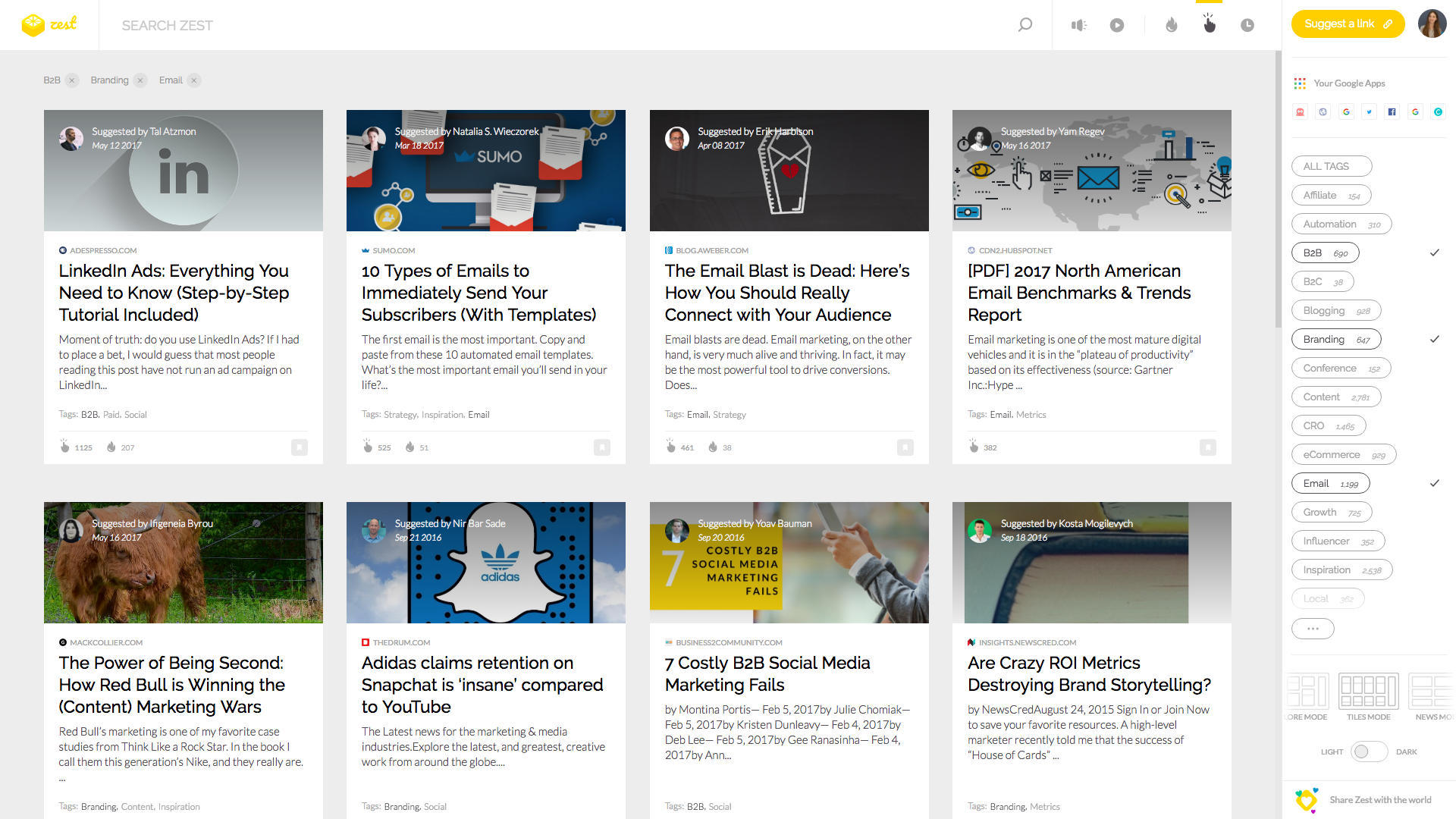This screenshot has height=819, width=1456.
Task: Bookmark the LinkedIn Ads article card
Action: (x=300, y=447)
